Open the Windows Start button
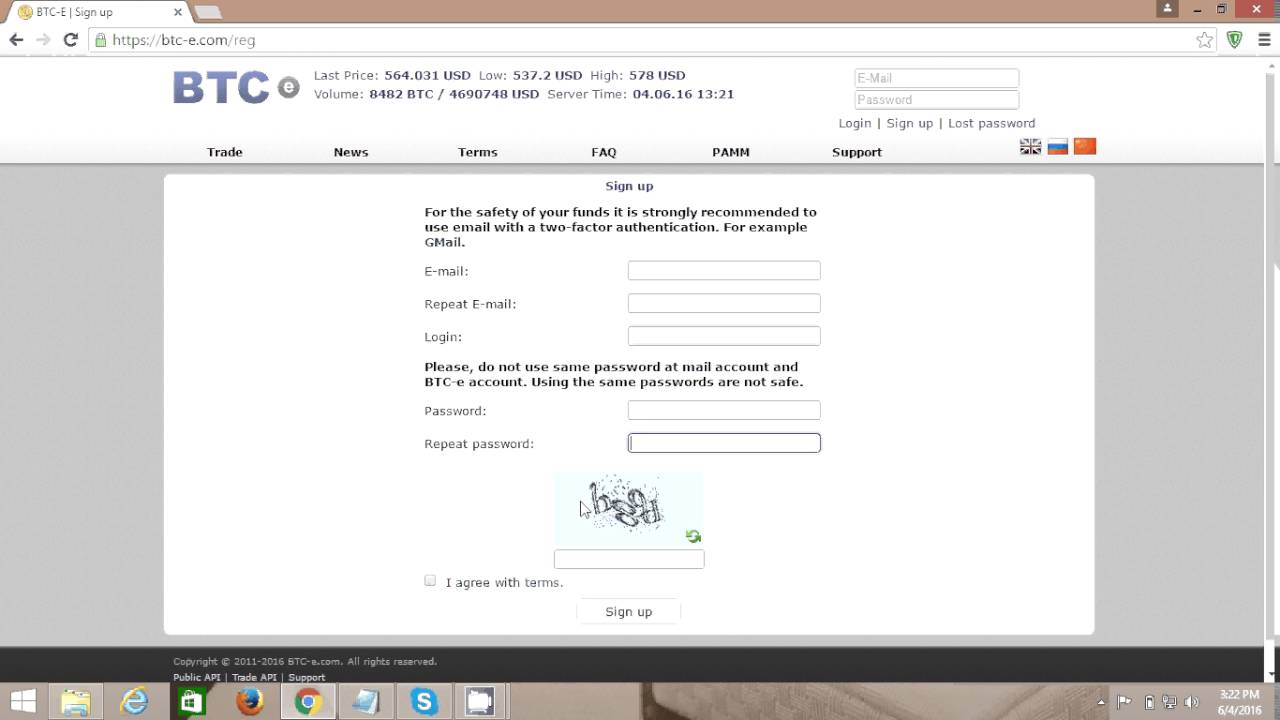 (x=23, y=701)
